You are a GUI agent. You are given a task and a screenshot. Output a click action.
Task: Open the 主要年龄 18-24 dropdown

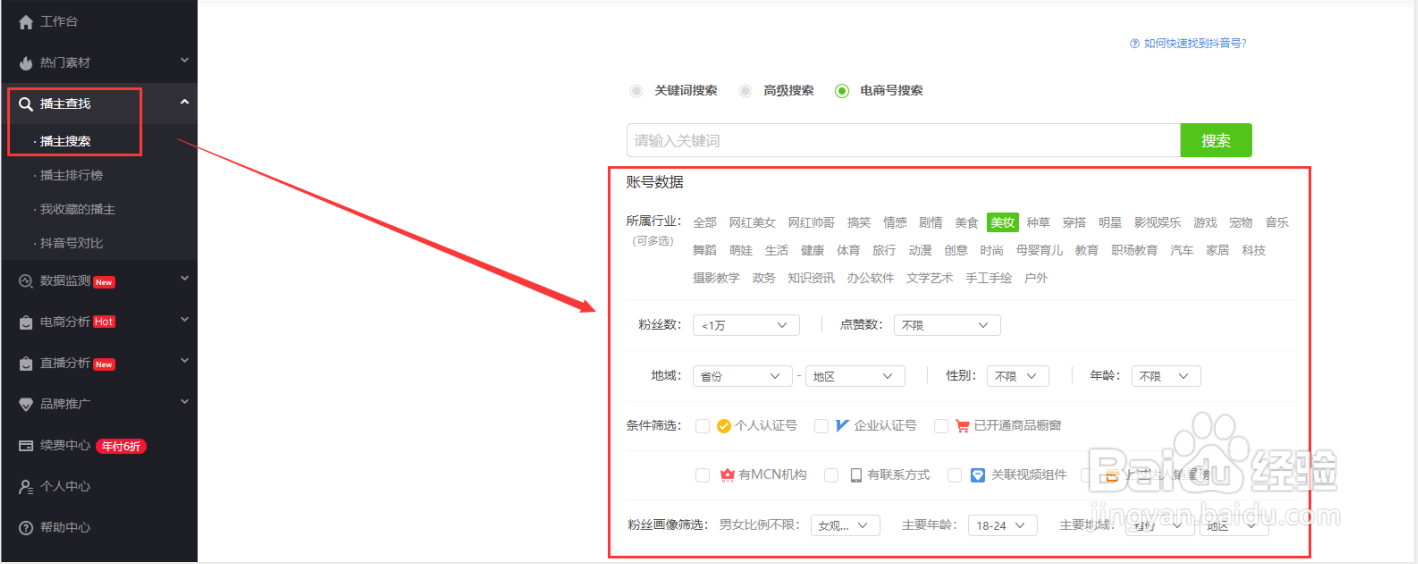tap(1003, 525)
